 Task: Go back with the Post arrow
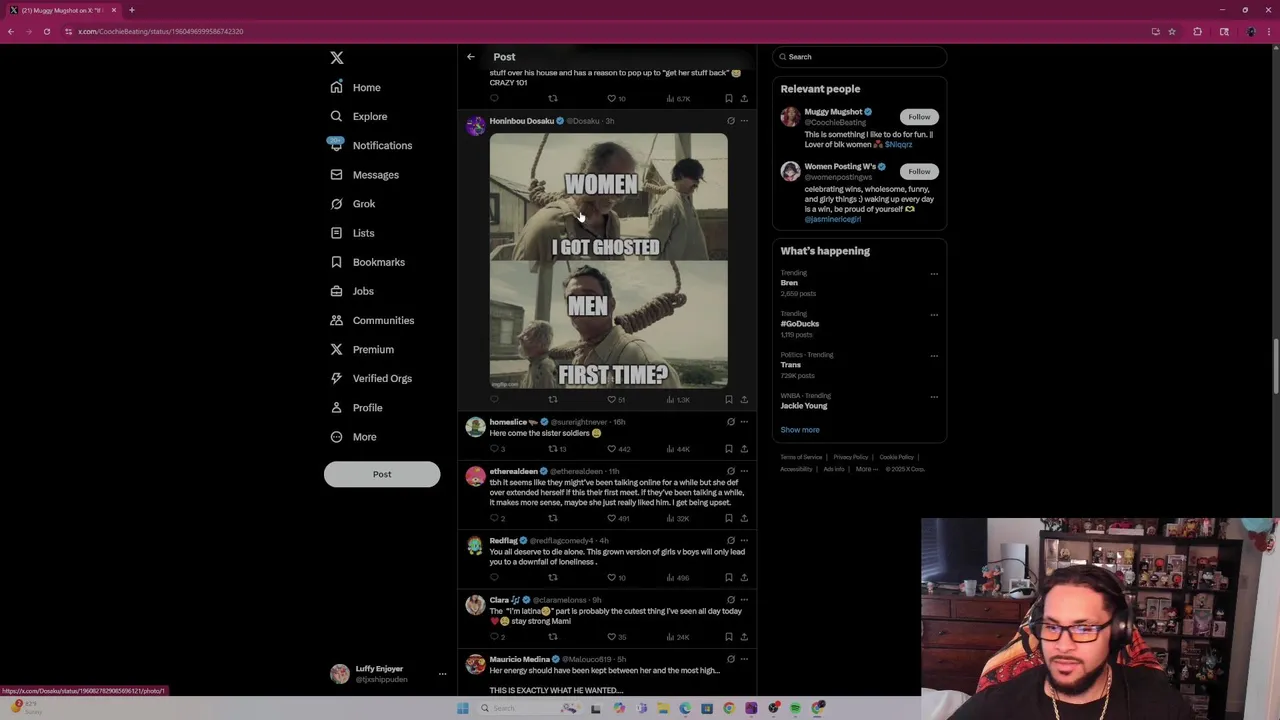pyautogui.click(x=471, y=57)
